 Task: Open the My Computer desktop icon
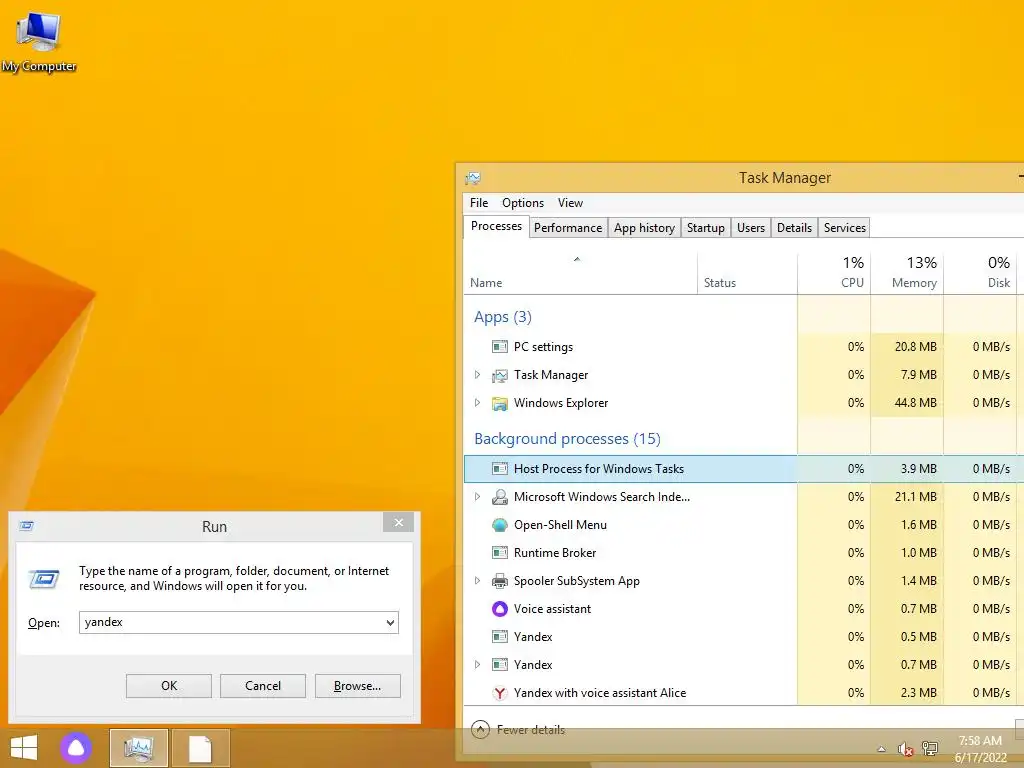[38, 40]
